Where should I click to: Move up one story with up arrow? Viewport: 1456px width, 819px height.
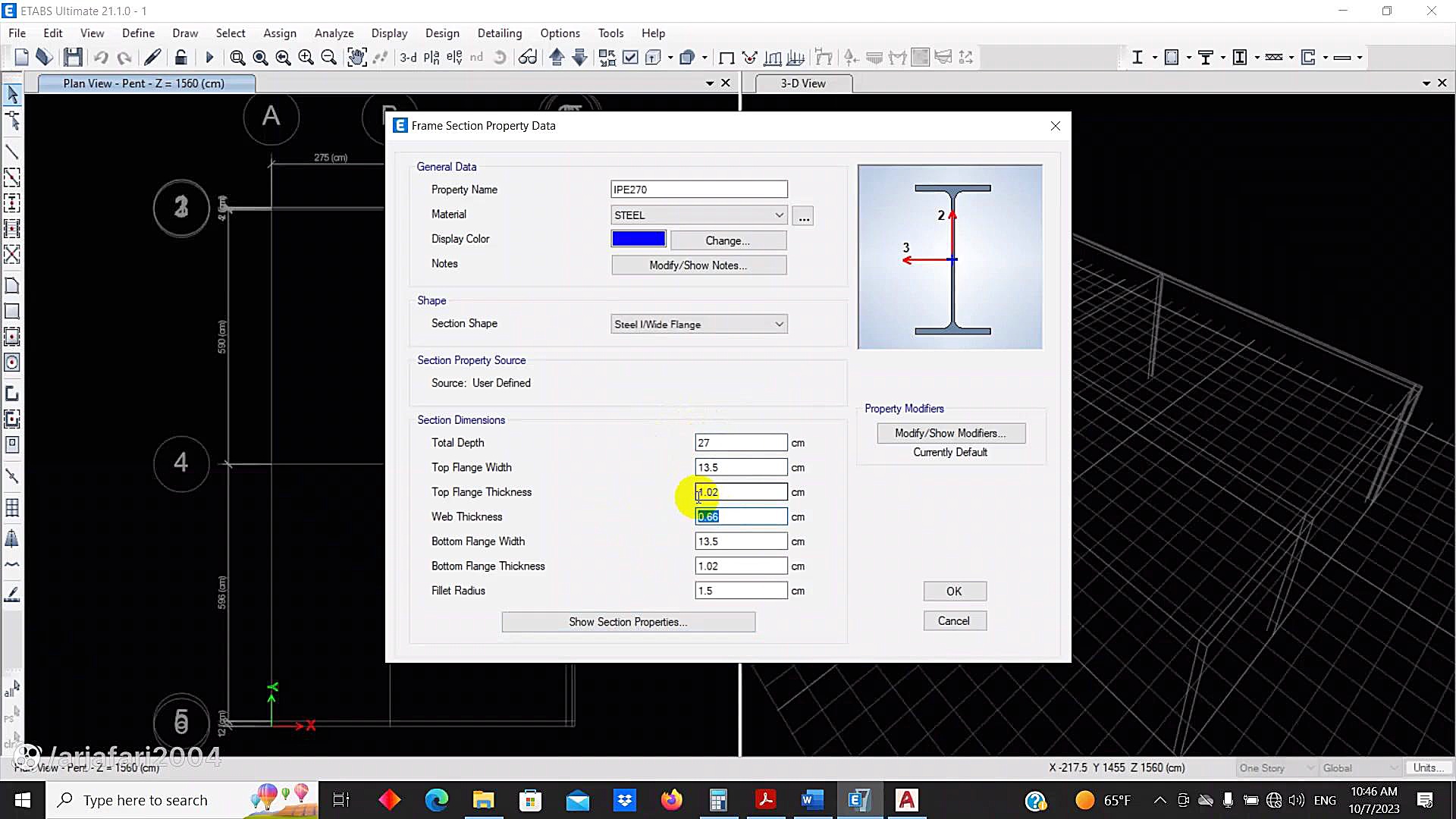click(x=557, y=58)
